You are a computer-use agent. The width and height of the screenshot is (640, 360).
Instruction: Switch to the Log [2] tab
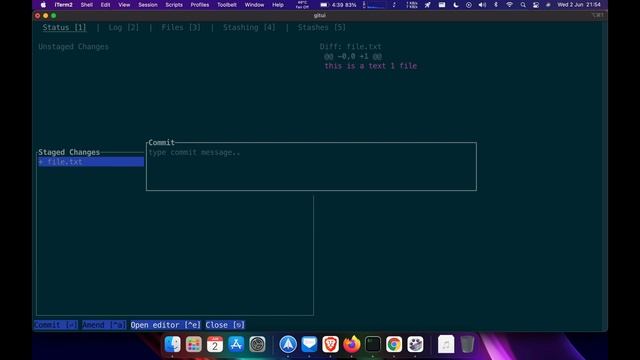tap(124, 27)
